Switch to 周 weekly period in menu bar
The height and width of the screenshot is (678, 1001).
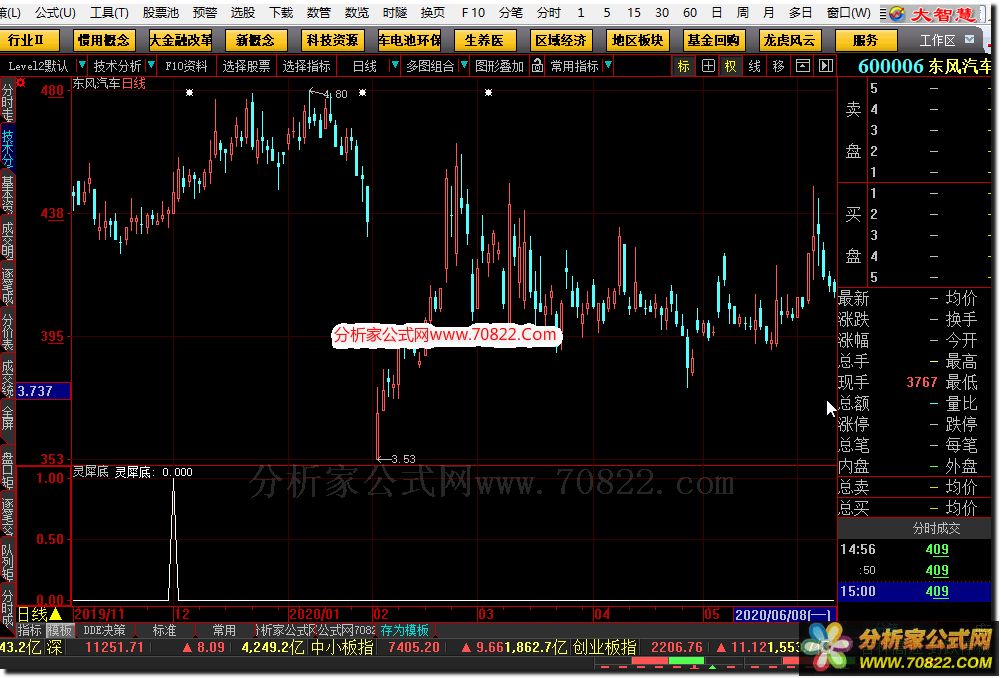pyautogui.click(x=742, y=12)
